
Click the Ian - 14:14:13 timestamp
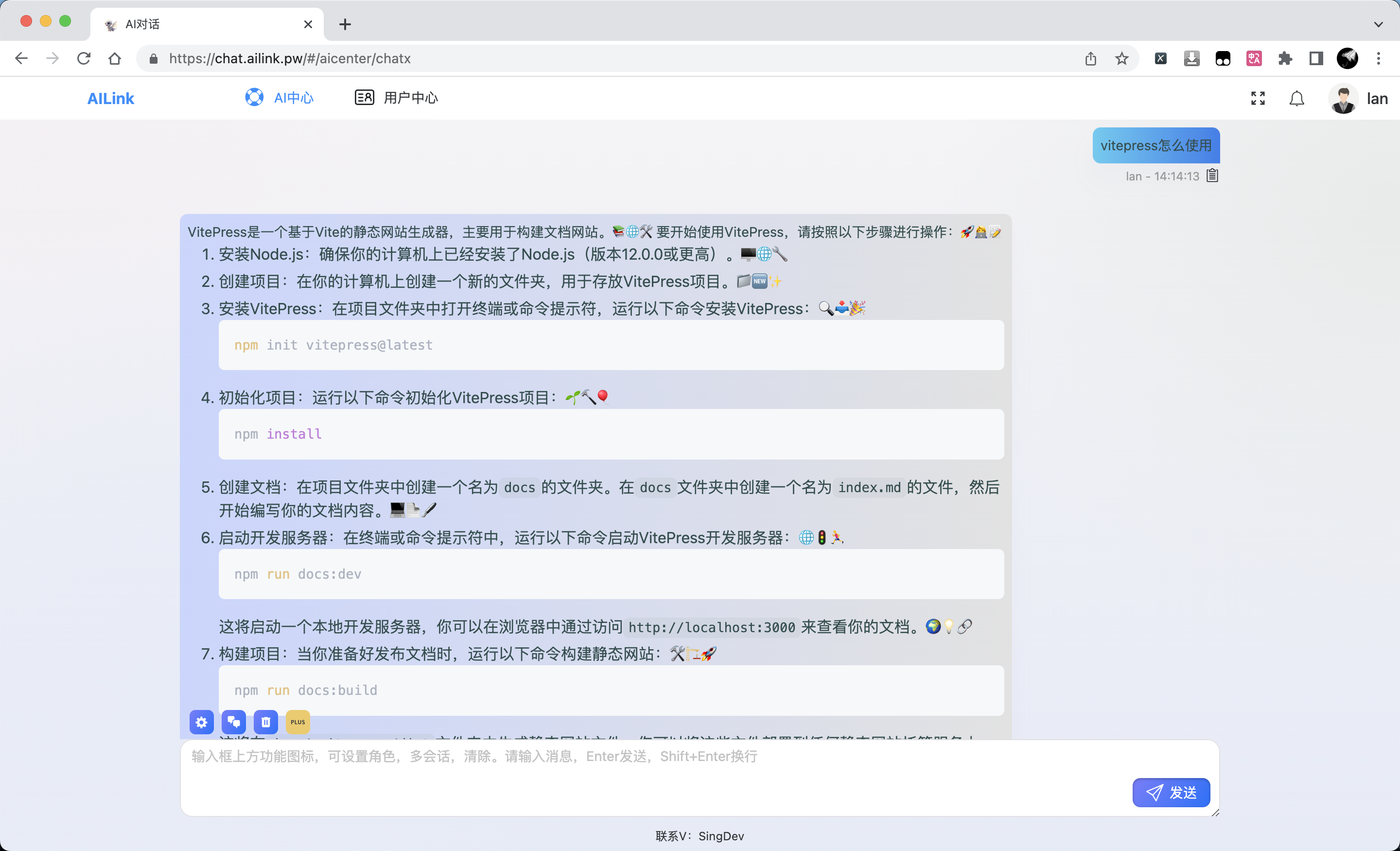[x=1162, y=176]
